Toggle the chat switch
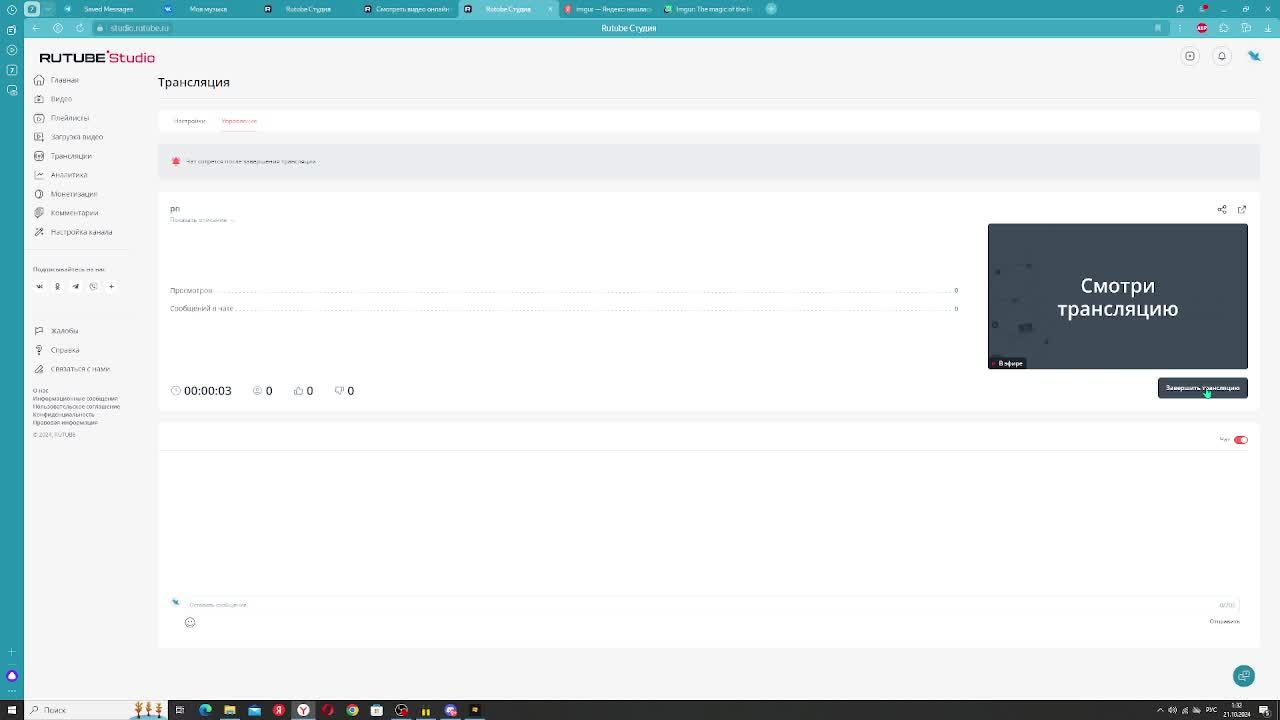This screenshot has height=720, width=1280. click(1241, 440)
